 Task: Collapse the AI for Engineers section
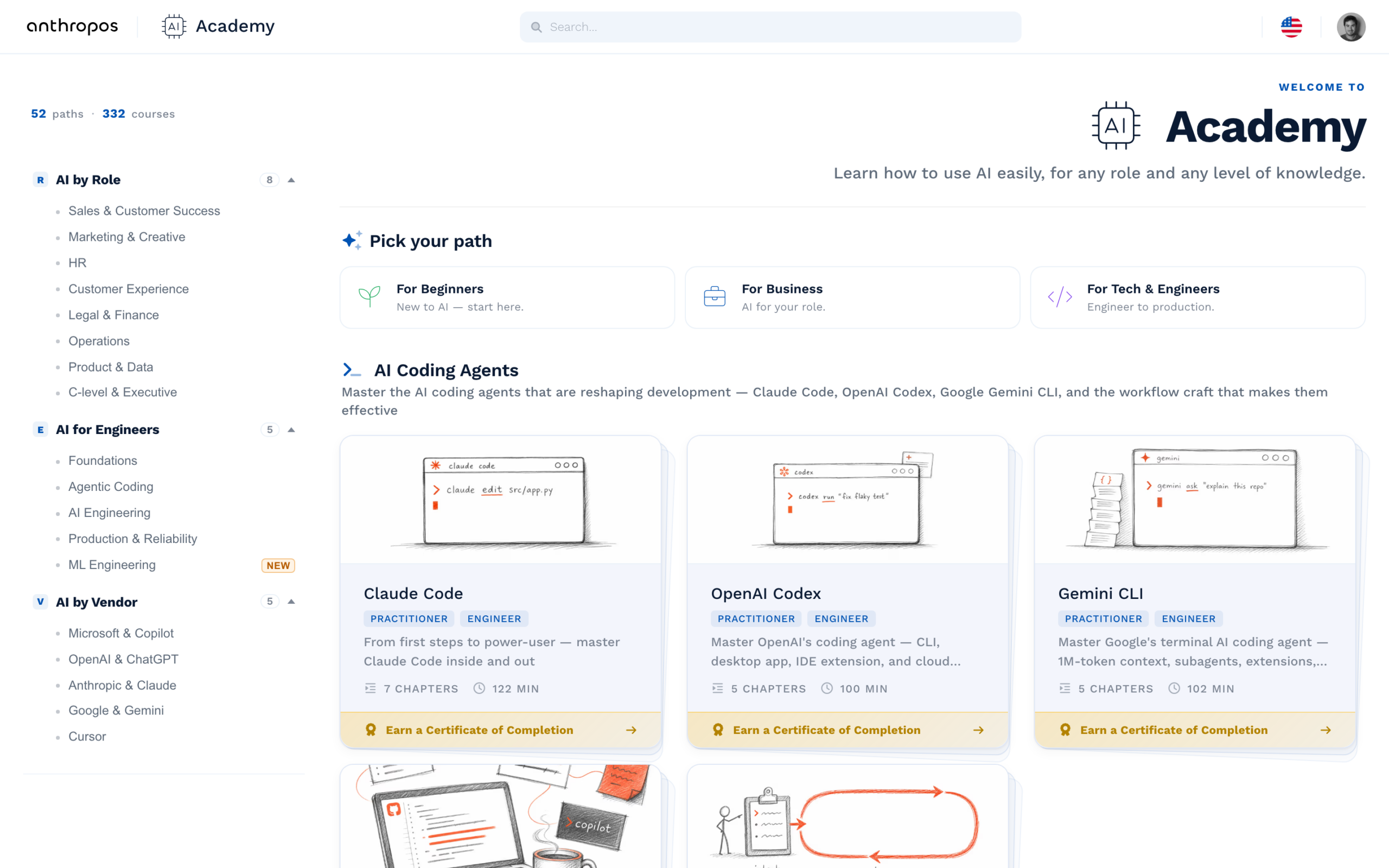click(x=291, y=430)
